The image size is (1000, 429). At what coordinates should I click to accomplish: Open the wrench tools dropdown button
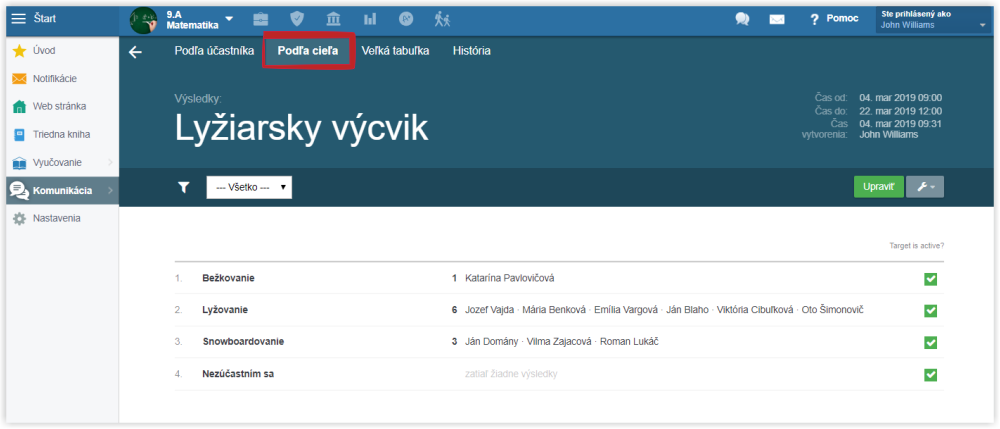[924, 187]
